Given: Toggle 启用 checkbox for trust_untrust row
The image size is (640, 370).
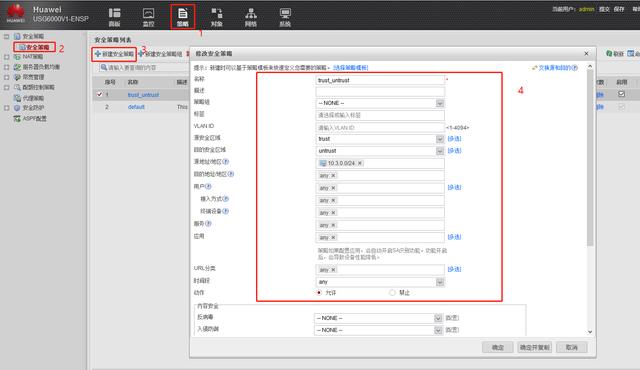Looking at the screenshot, I should point(621,94).
